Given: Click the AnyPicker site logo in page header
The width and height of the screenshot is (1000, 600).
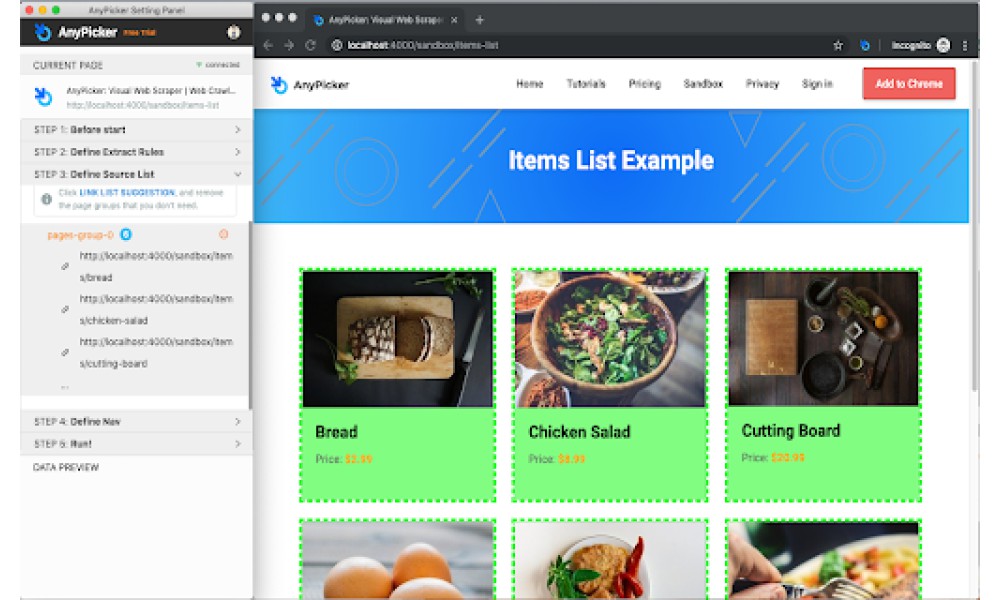Looking at the screenshot, I should click(310, 84).
